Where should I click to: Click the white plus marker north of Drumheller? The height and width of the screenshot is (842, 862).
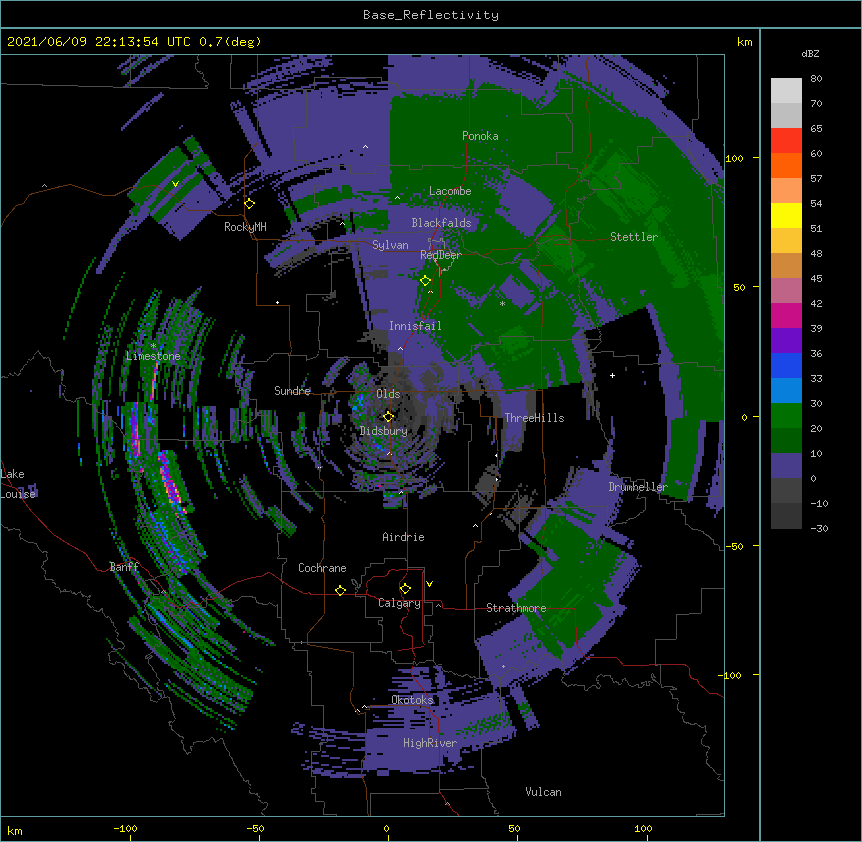tap(612, 375)
